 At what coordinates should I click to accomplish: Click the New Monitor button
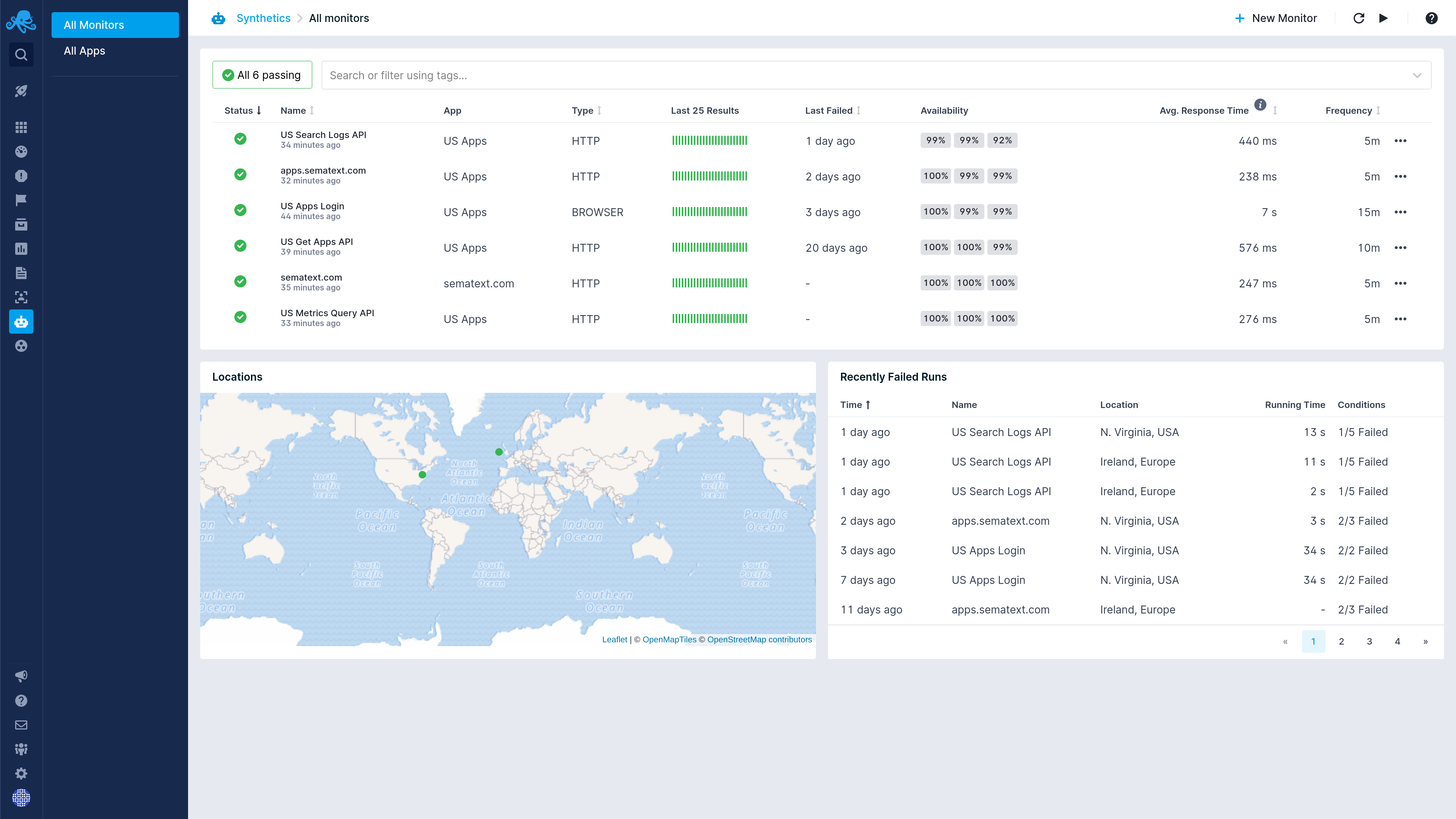pos(1276,18)
